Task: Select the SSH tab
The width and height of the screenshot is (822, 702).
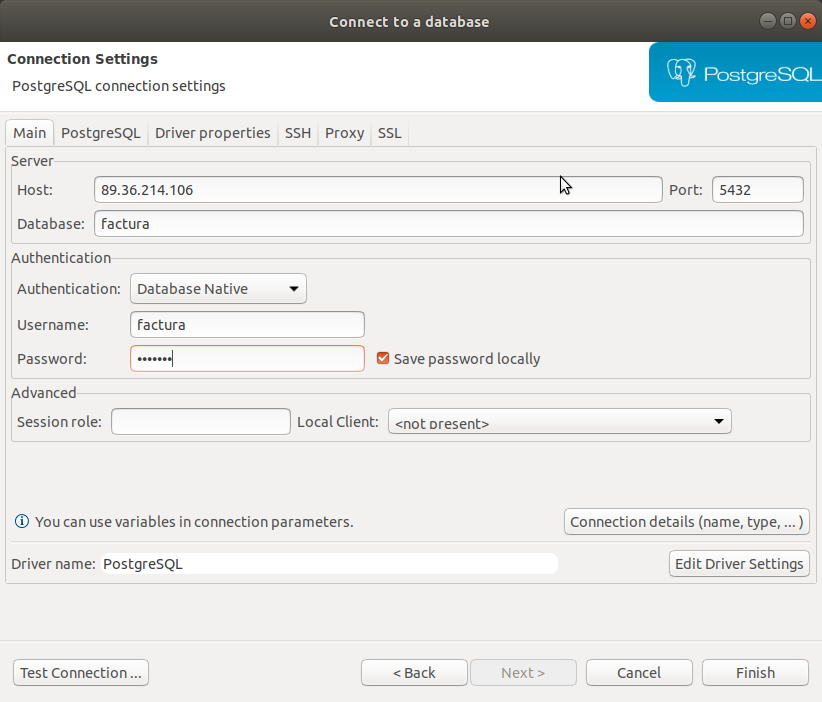Action: click(x=297, y=133)
